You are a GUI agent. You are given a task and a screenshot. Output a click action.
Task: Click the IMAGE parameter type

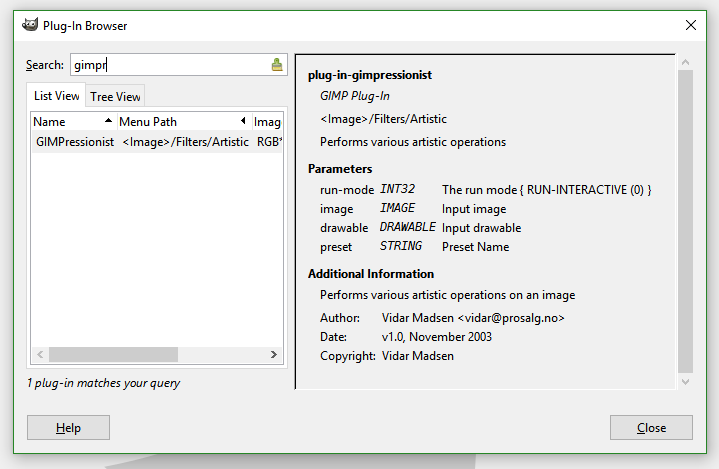[397, 208]
